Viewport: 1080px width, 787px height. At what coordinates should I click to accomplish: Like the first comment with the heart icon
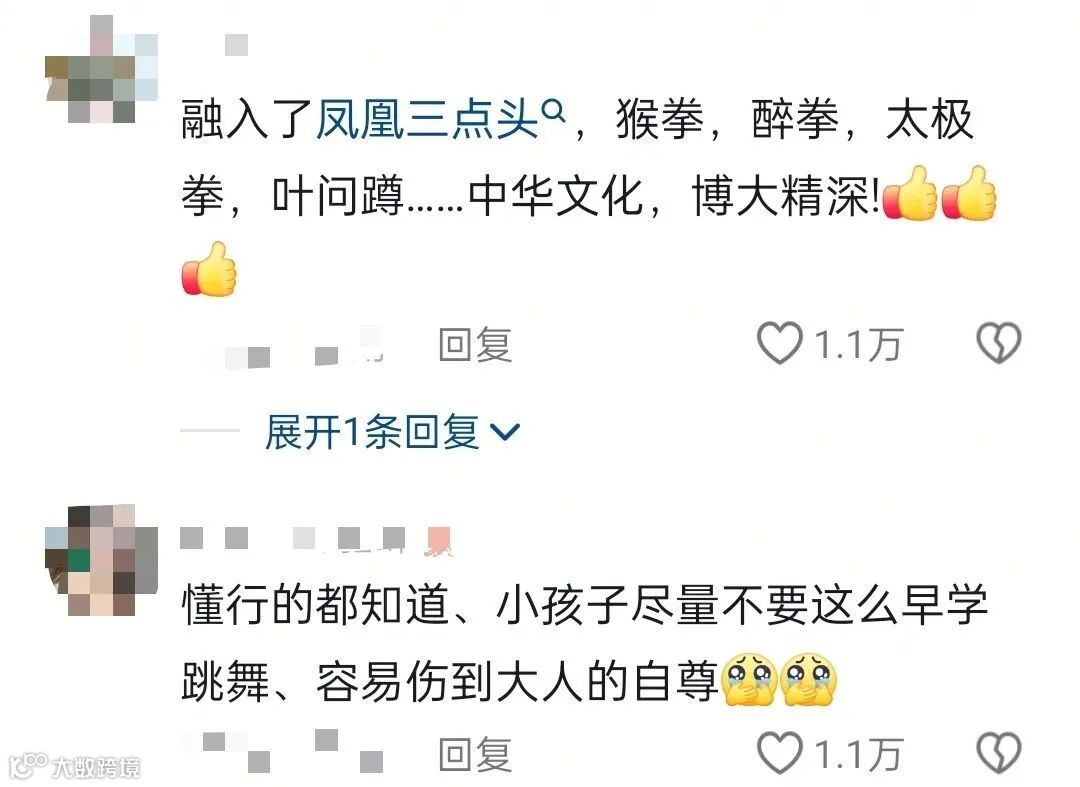[780, 343]
